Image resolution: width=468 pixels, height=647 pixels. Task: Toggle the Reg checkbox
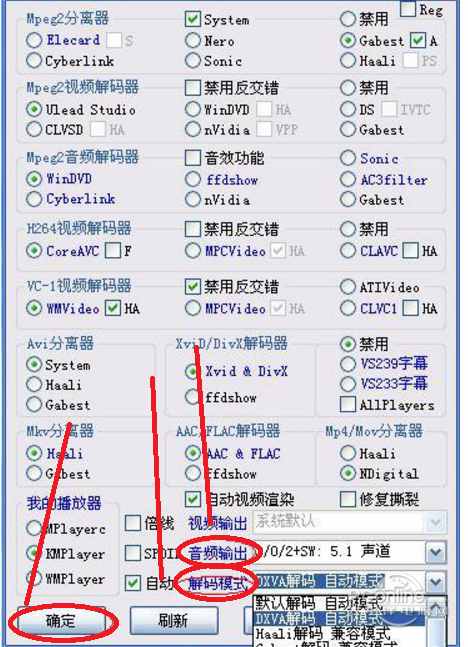[x=408, y=9]
